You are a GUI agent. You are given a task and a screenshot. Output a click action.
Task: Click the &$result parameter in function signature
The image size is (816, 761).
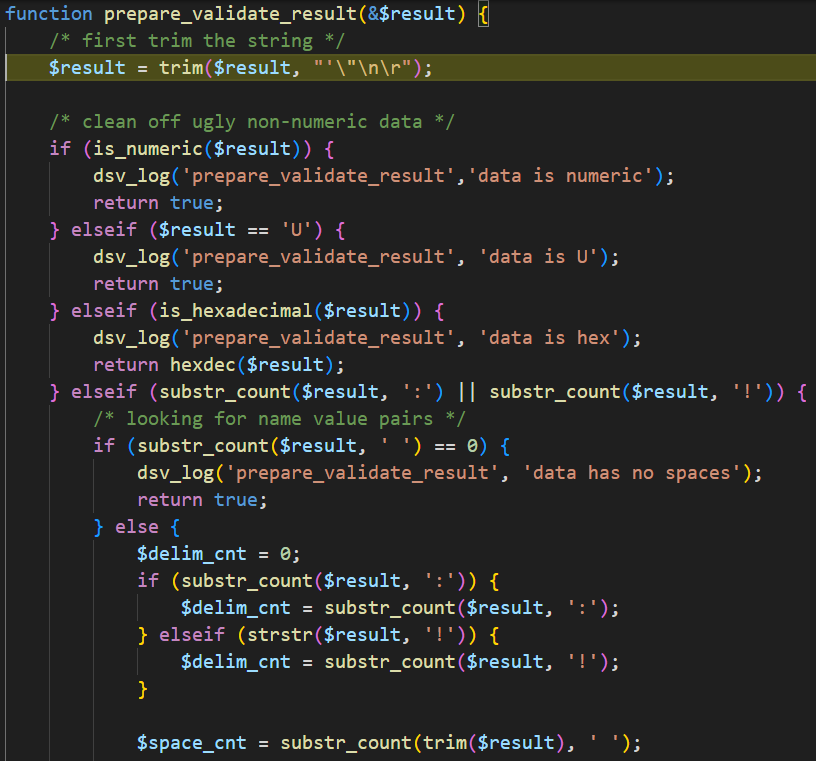(411, 14)
